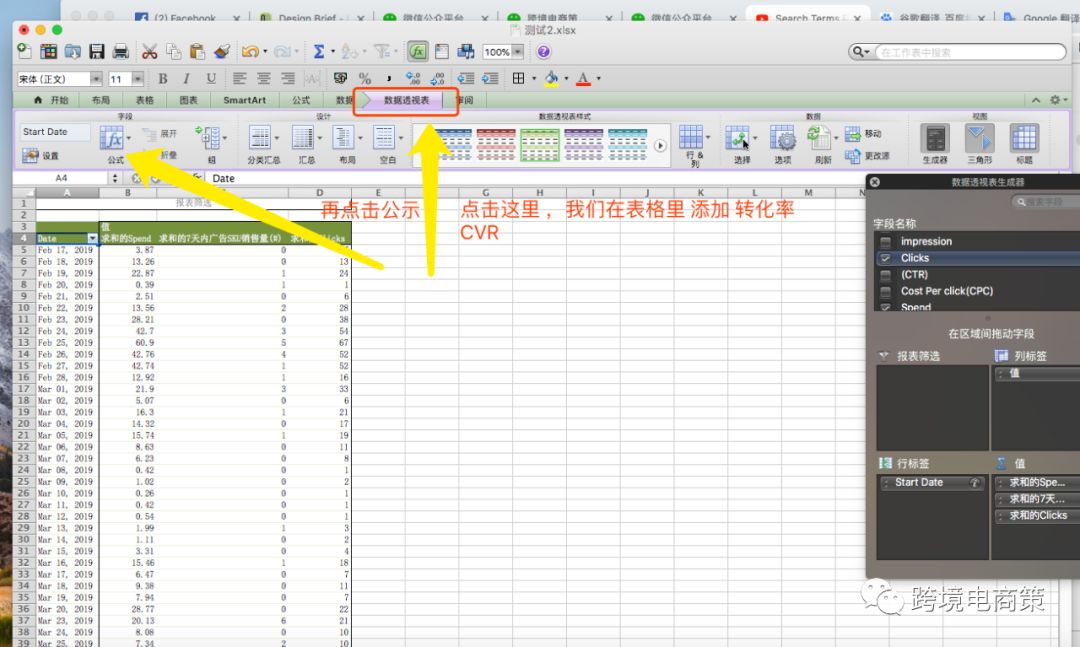The width and height of the screenshot is (1080, 647).
Task: Click the Start Date row label item
Action: pyautogui.click(x=932, y=482)
